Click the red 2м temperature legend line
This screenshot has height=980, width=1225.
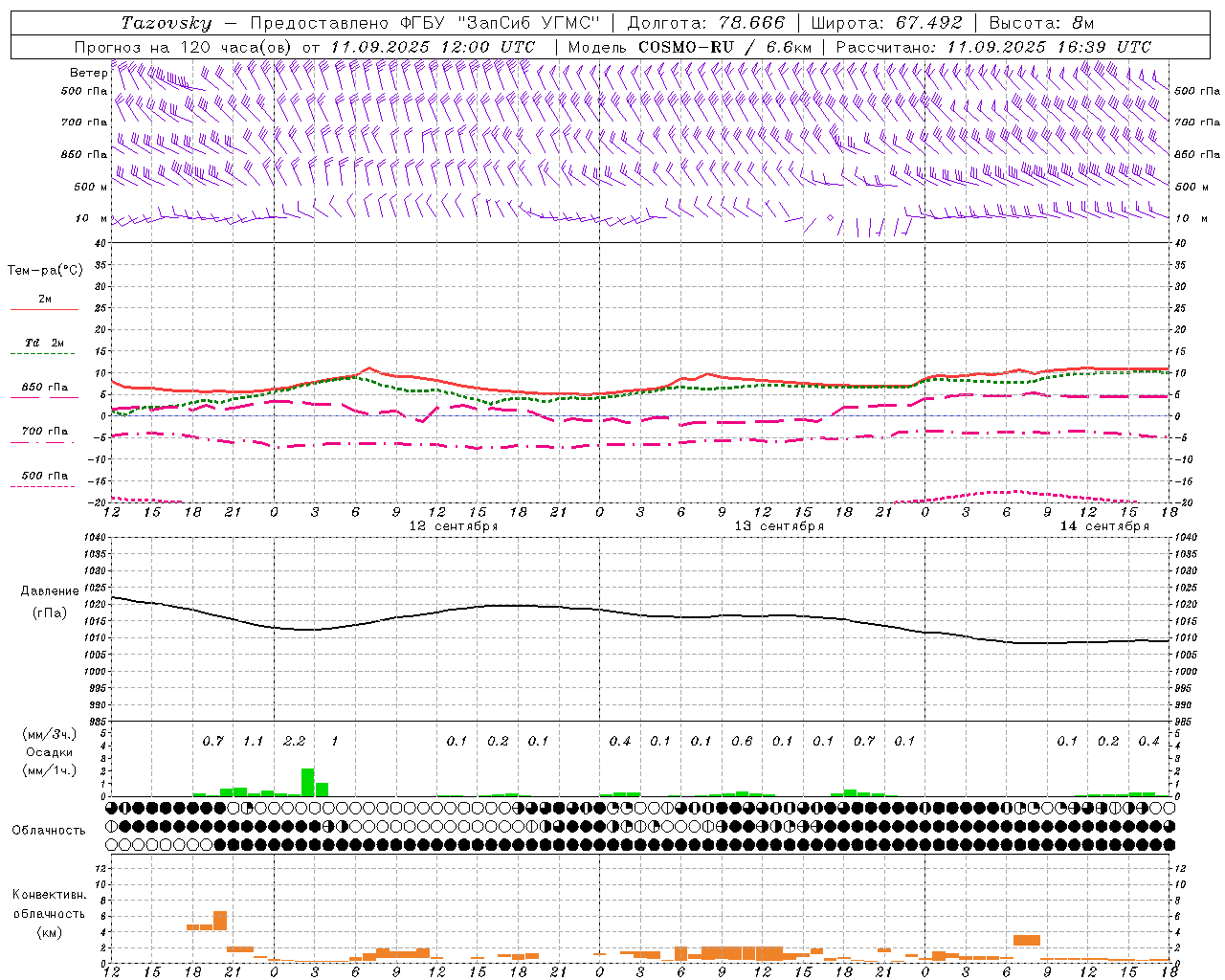click(x=44, y=310)
